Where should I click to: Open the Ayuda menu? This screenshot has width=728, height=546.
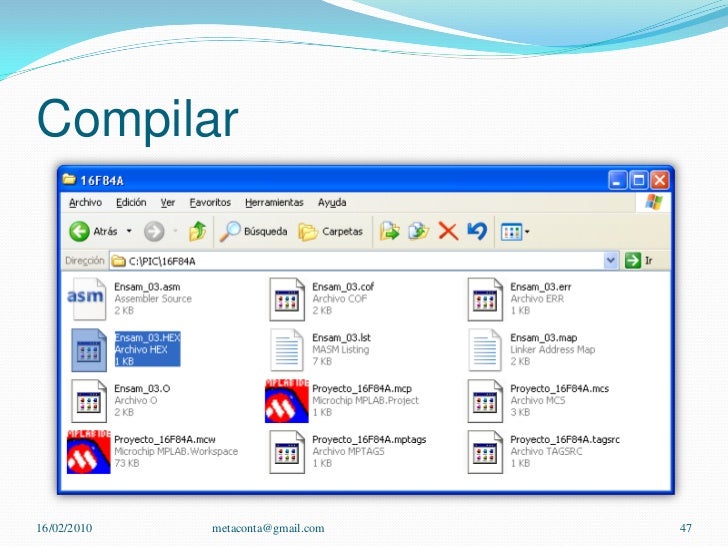(332, 202)
